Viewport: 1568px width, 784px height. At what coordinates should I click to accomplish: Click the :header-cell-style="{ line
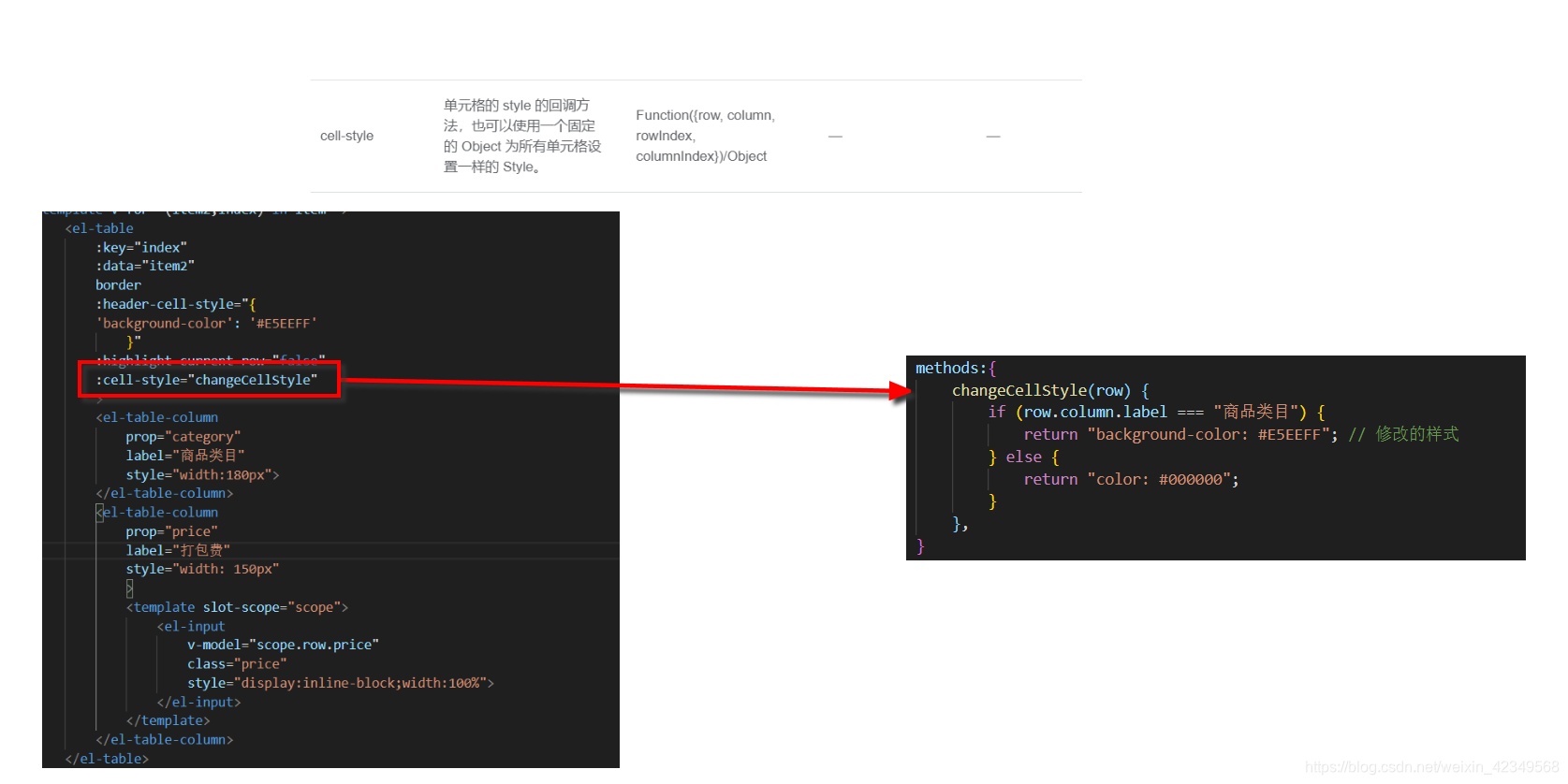click(176, 304)
